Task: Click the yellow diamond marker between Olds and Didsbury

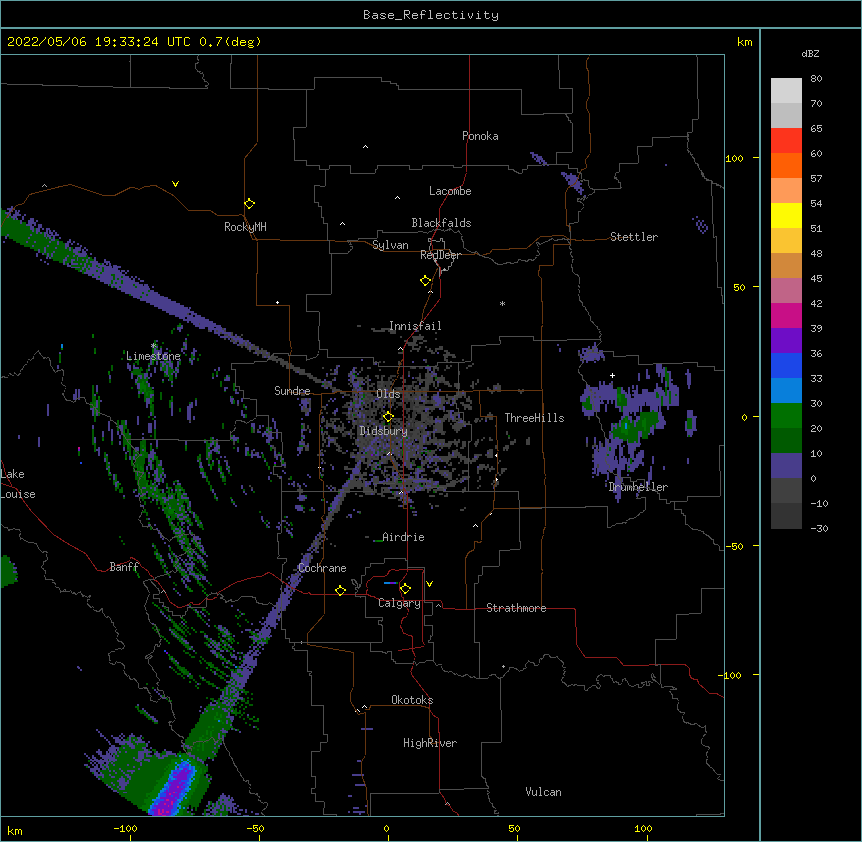Action: pyautogui.click(x=388, y=417)
